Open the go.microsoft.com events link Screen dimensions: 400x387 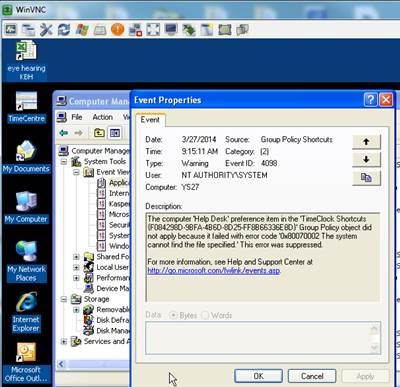[x=214, y=271]
